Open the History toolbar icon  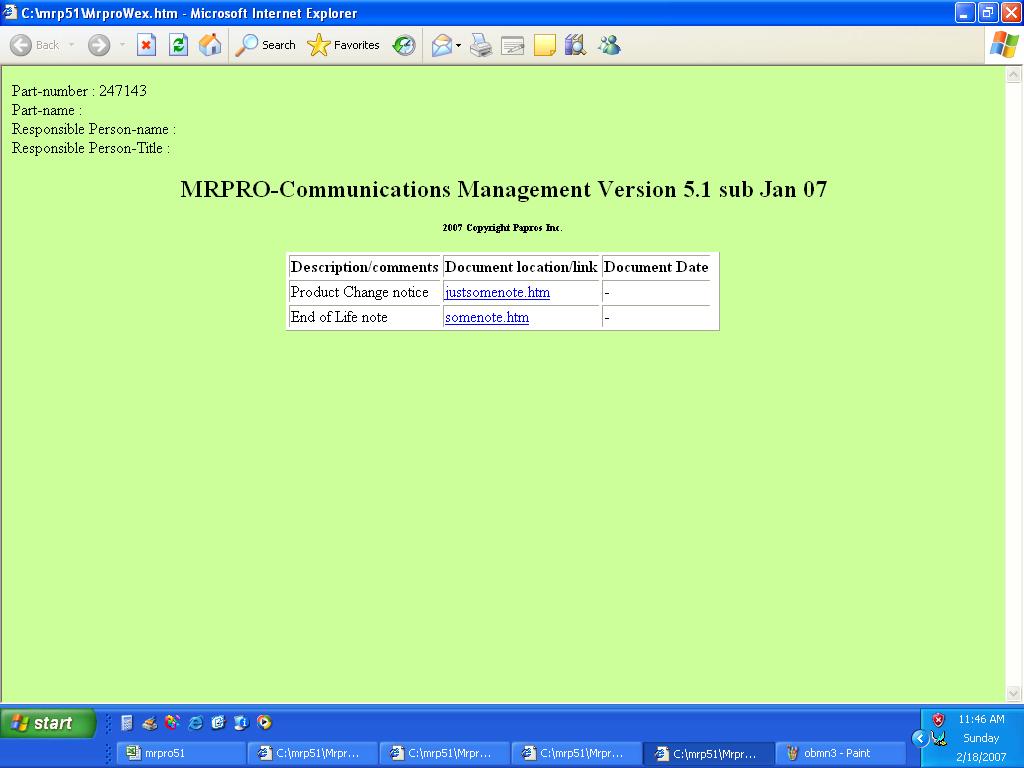[404, 45]
